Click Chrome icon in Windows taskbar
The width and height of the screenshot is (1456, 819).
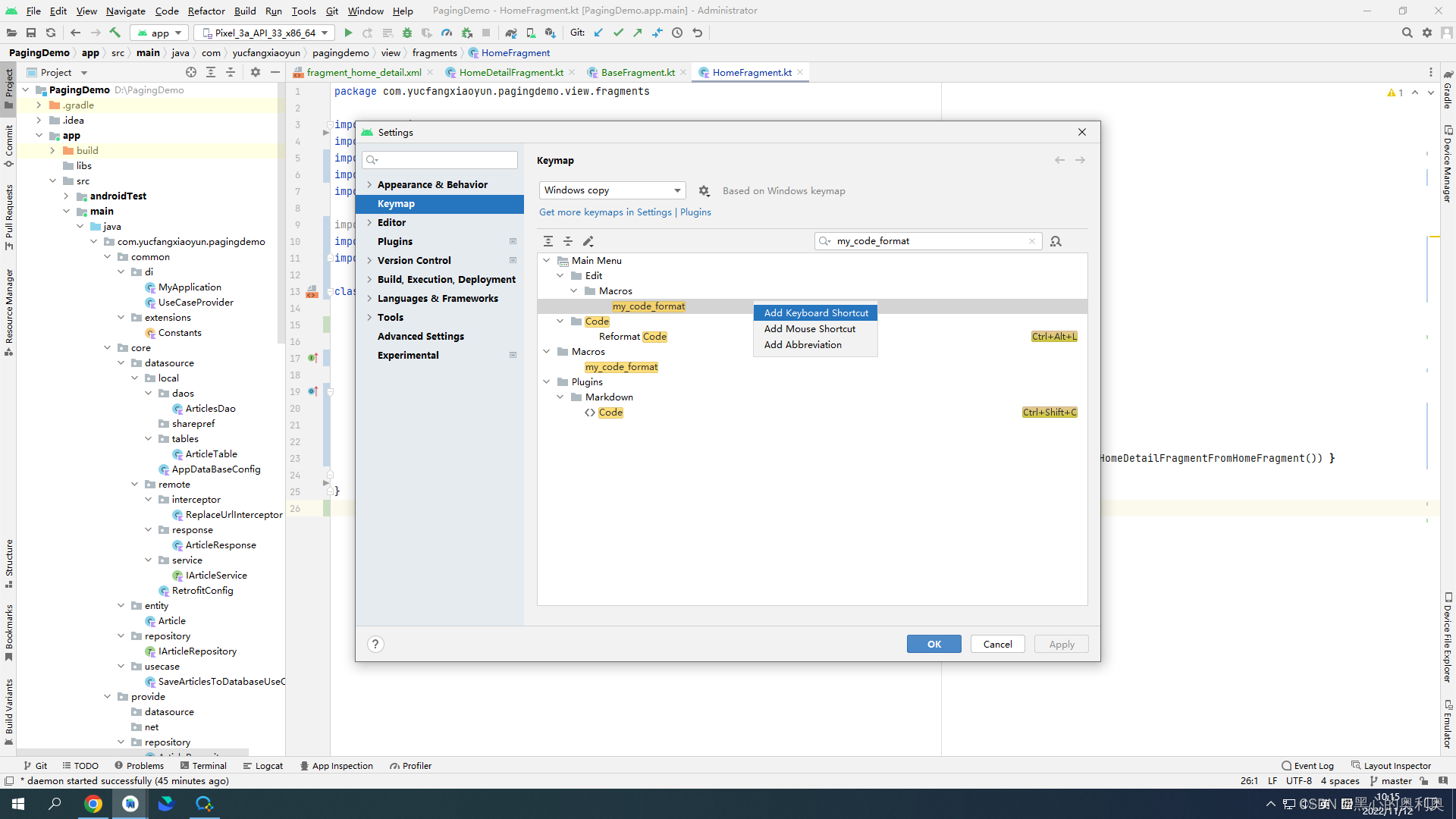[93, 804]
